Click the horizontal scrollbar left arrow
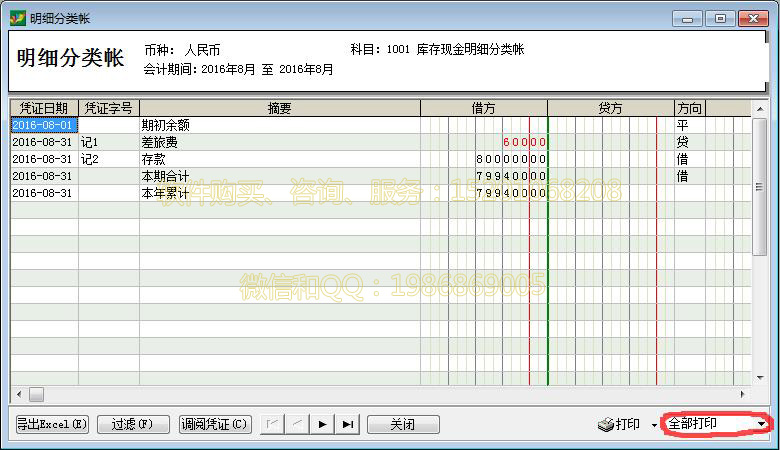 (x=18, y=394)
